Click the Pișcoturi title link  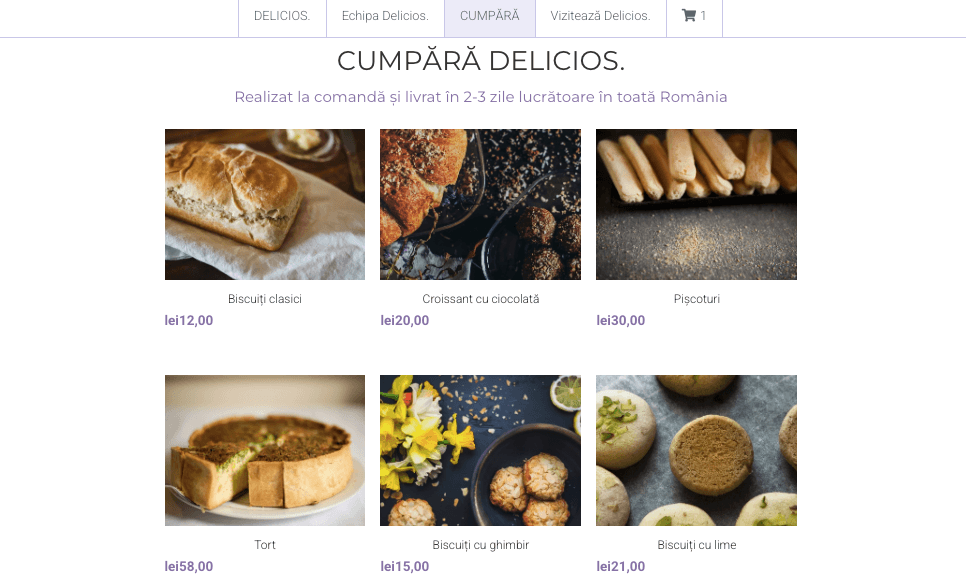[x=697, y=299]
